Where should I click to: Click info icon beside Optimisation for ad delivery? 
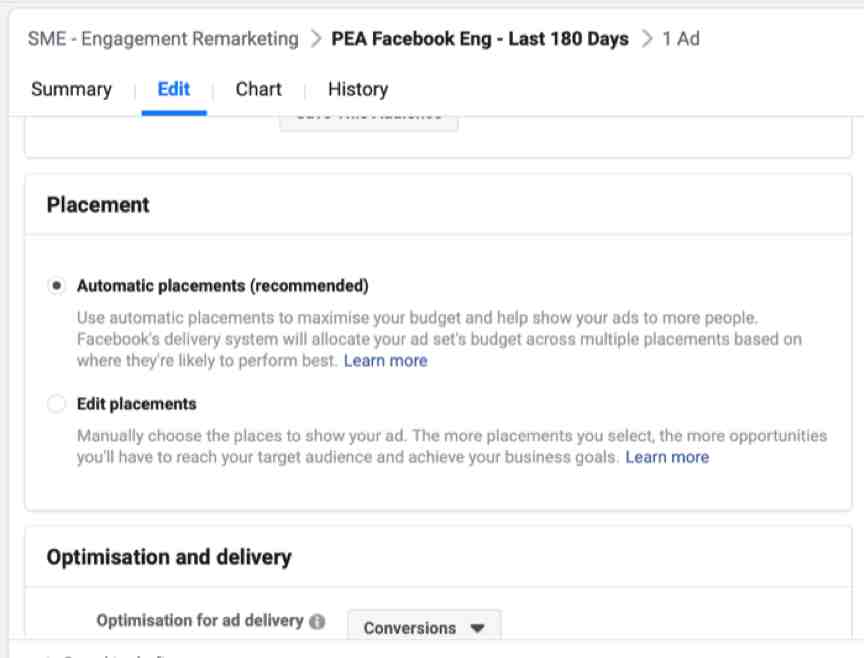(317, 622)
